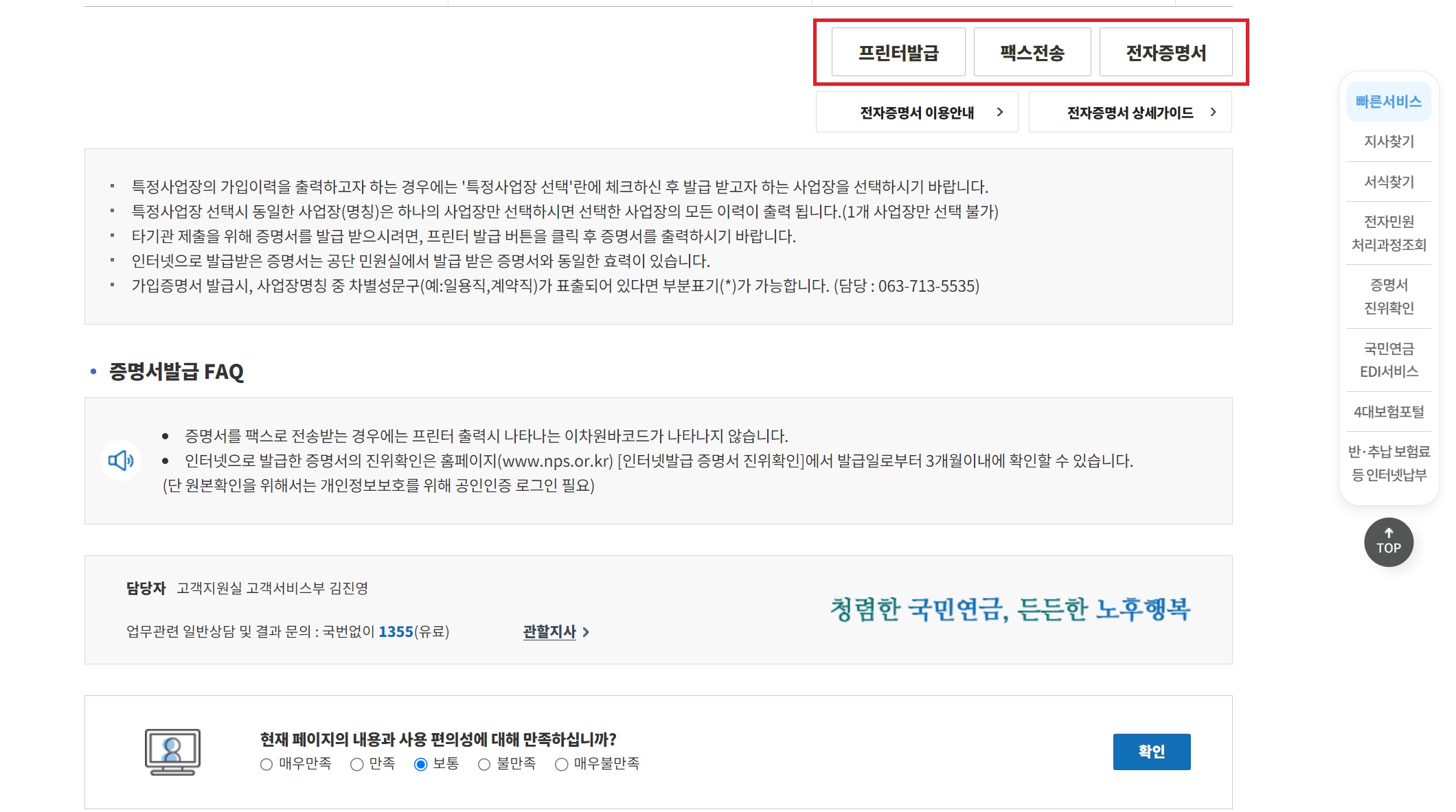Viewport: 1456px width, 812px height.
Task: Select the 불만족 radio button
Action: [484, 765]
